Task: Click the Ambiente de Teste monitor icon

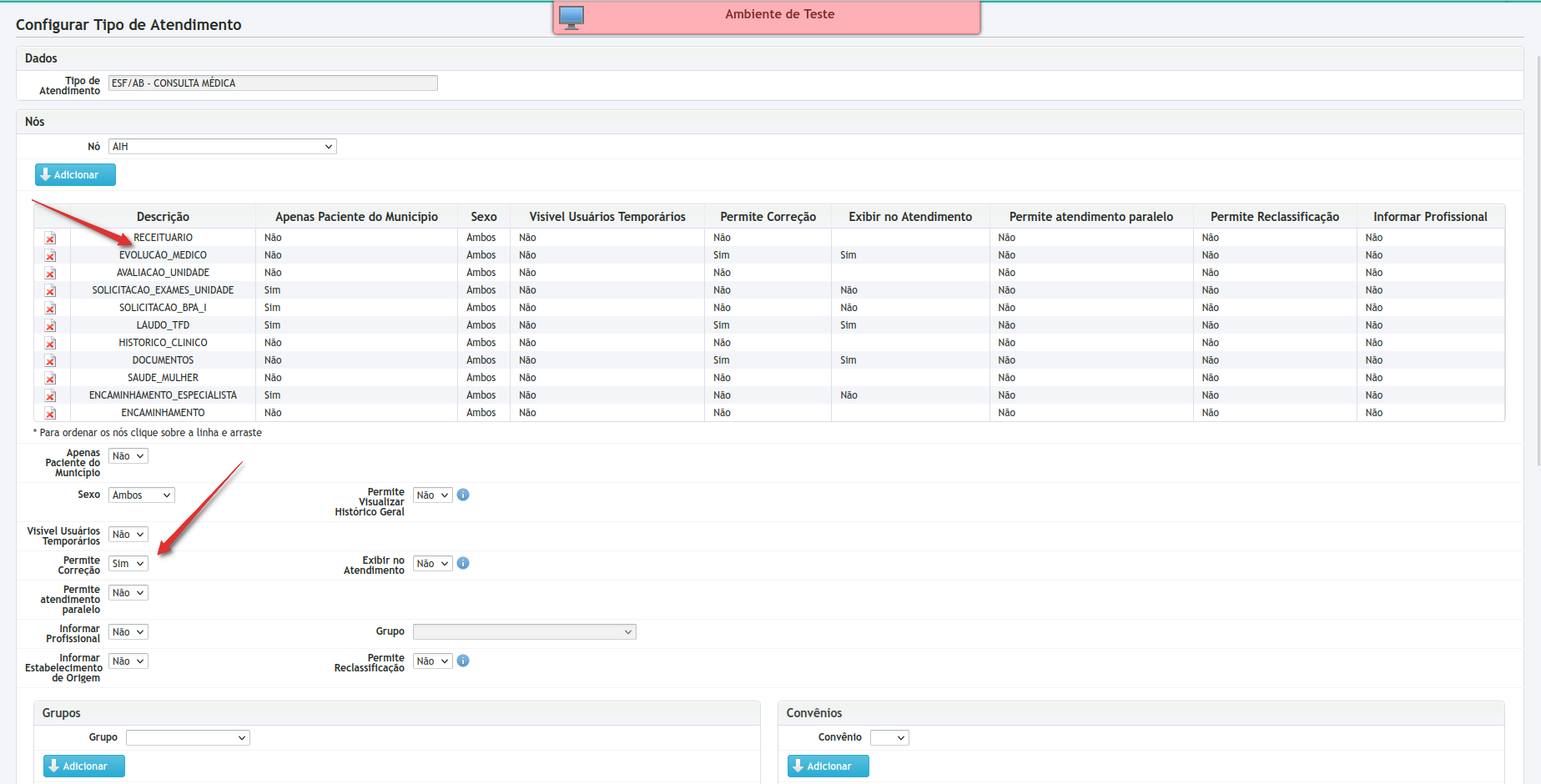Action: pyautogui.click(x=572, y=17)
